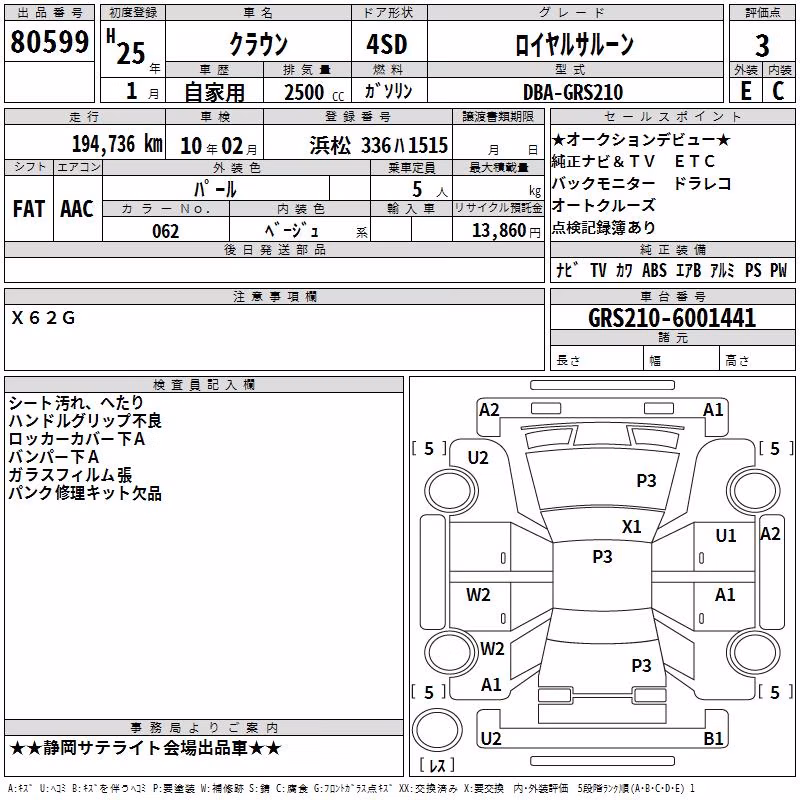Select the shaken expiry 10年02月
Screen dimensions: 800x800
click(x=219, y=146)
